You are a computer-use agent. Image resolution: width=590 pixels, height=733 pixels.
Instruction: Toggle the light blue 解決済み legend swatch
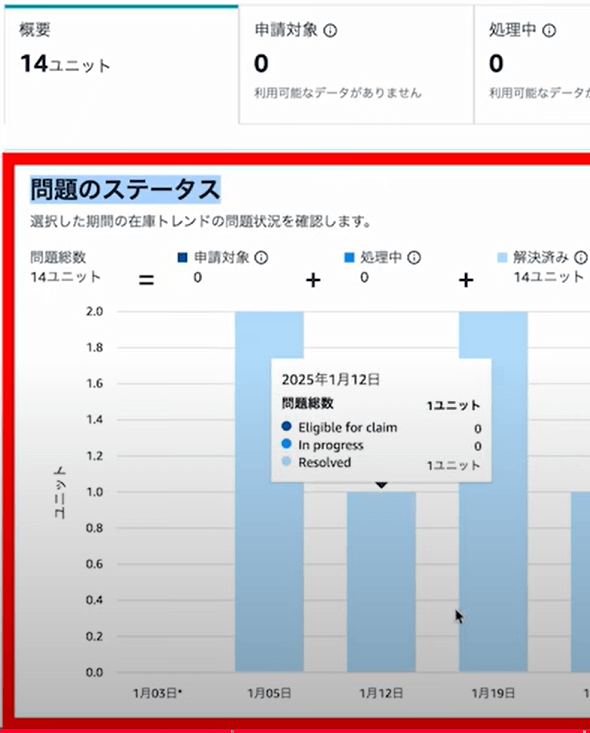pos(502,258)
